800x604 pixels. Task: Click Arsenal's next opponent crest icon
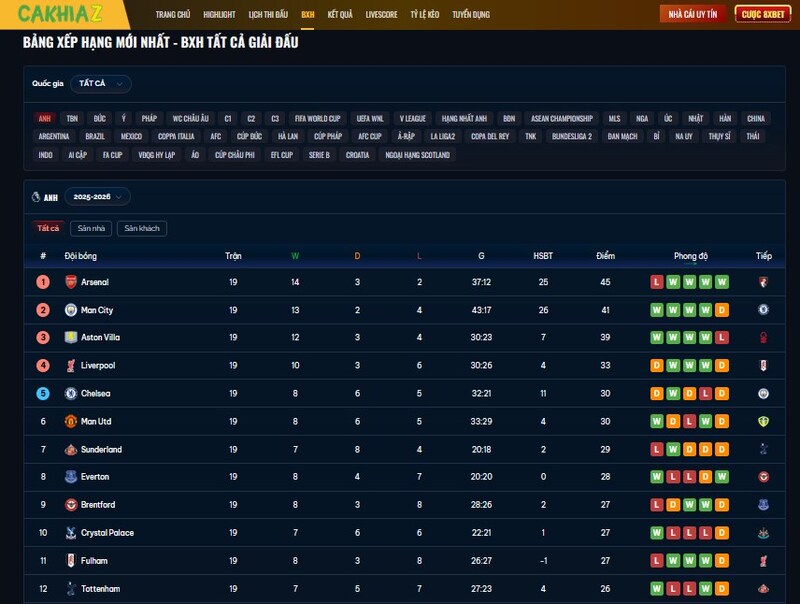click(x=763, y=282)
